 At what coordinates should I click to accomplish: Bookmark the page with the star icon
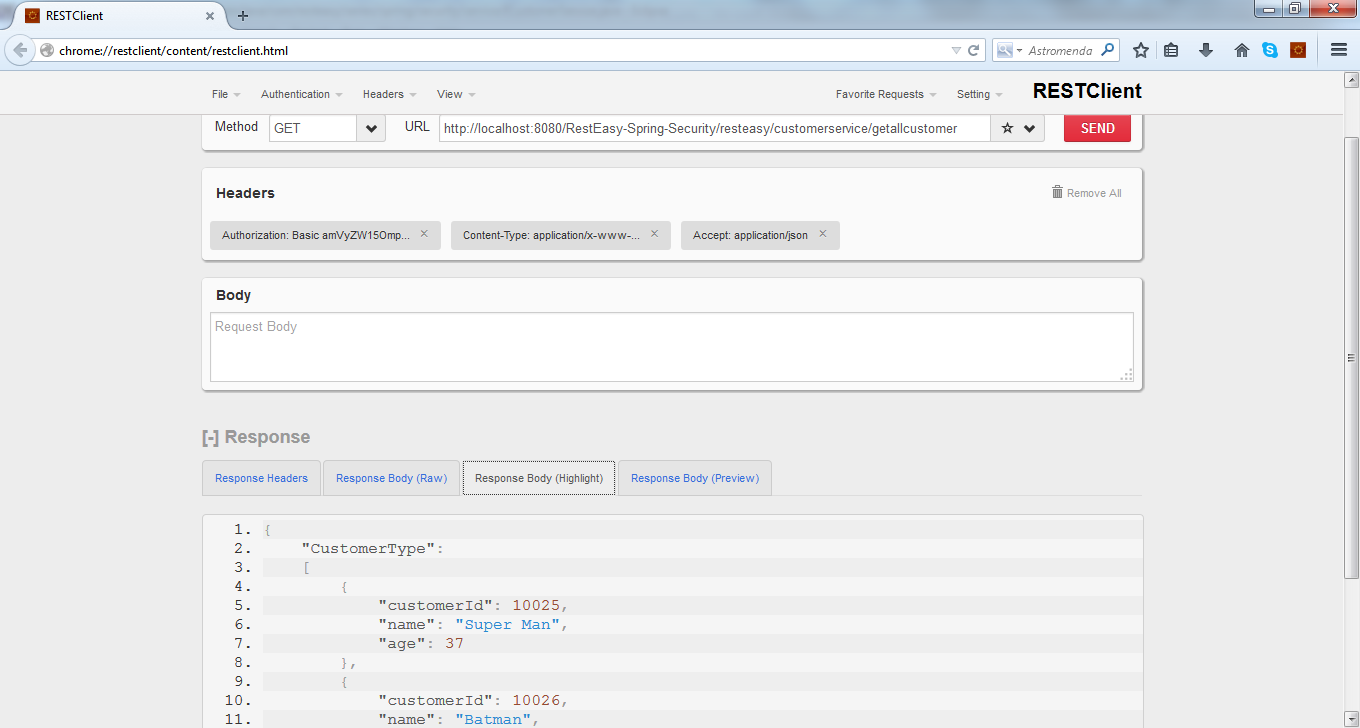coord(1141,49)
